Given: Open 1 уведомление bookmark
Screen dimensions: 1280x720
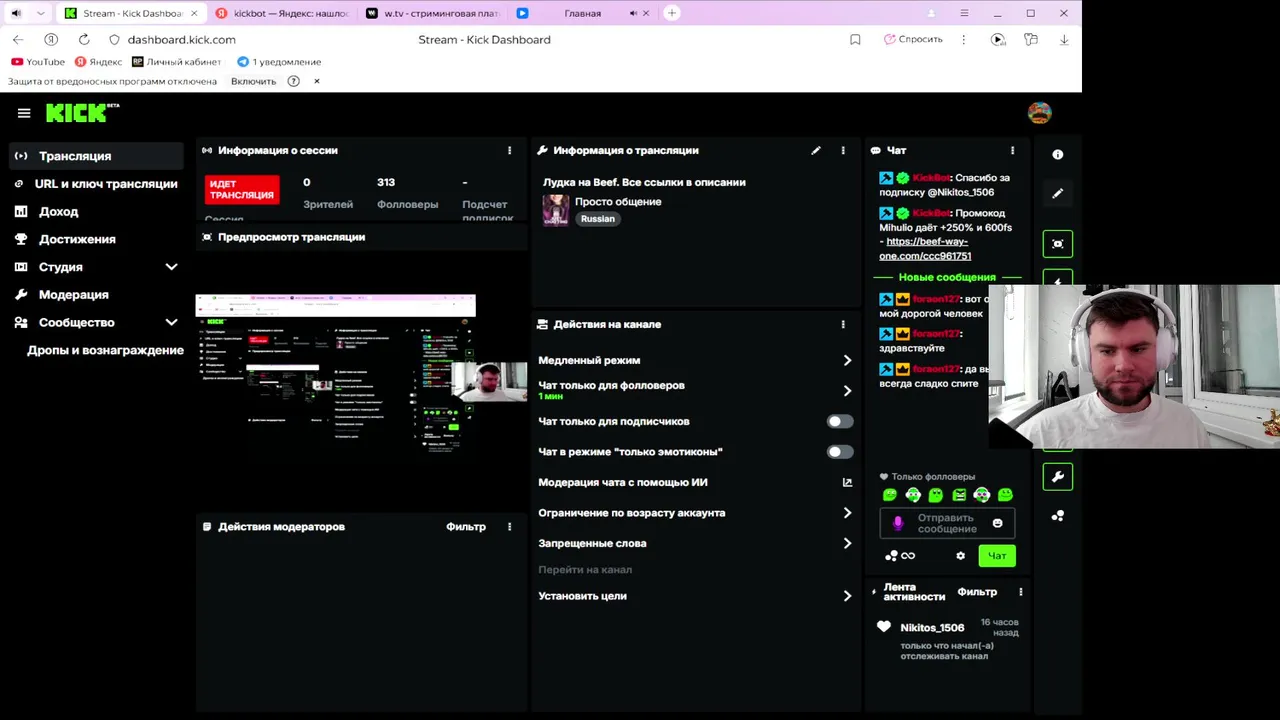Looking at the screenshot, I should click(x=279, y=62).
